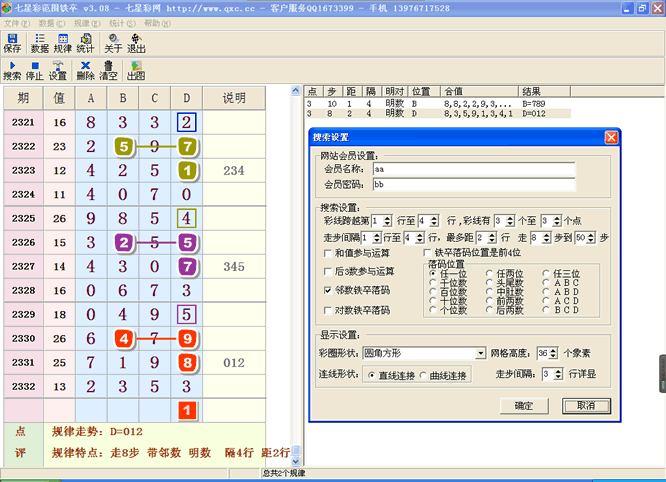Enable the 后3数参与运算 checkbox

pos(327,271)
